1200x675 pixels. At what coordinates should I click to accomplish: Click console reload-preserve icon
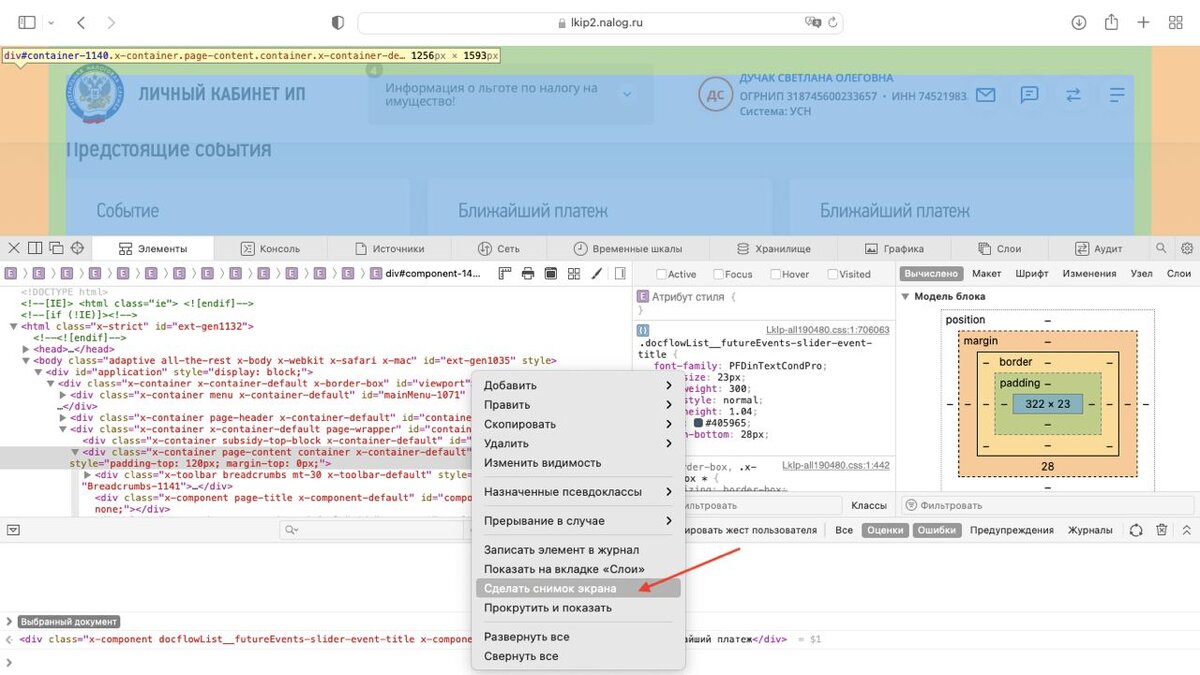click(x=1136, y=530)
